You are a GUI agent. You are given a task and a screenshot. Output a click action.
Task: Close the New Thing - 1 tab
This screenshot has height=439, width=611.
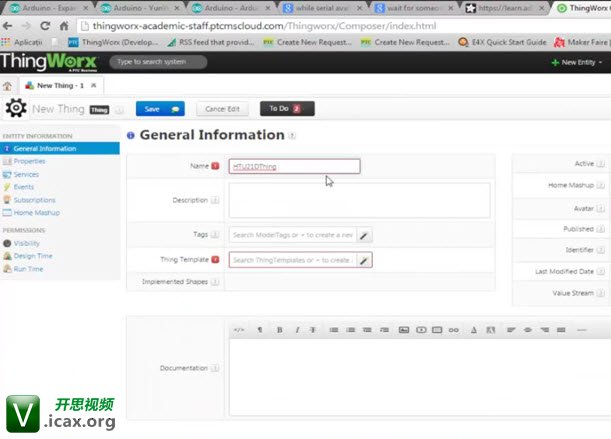tap(94, 85)
